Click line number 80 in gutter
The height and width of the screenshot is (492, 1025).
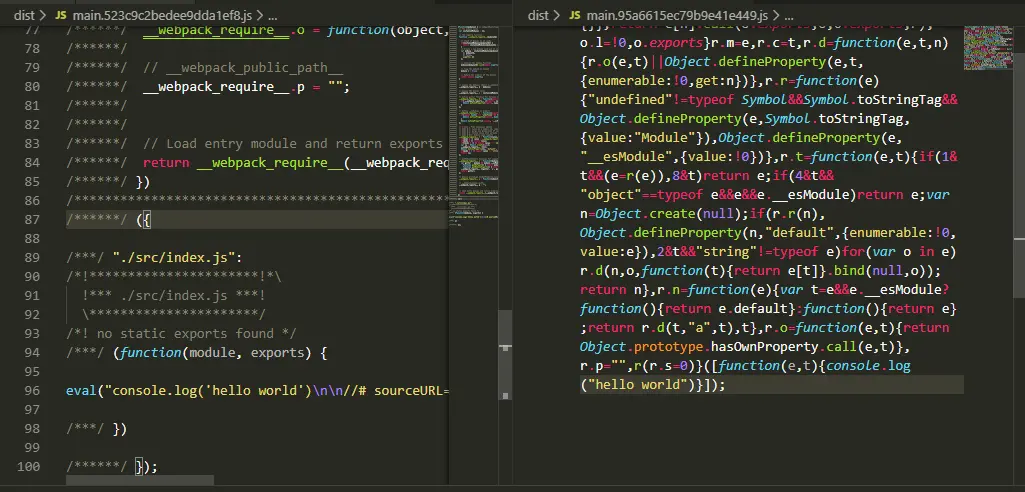pyautogui.click(x=33, y=86)
